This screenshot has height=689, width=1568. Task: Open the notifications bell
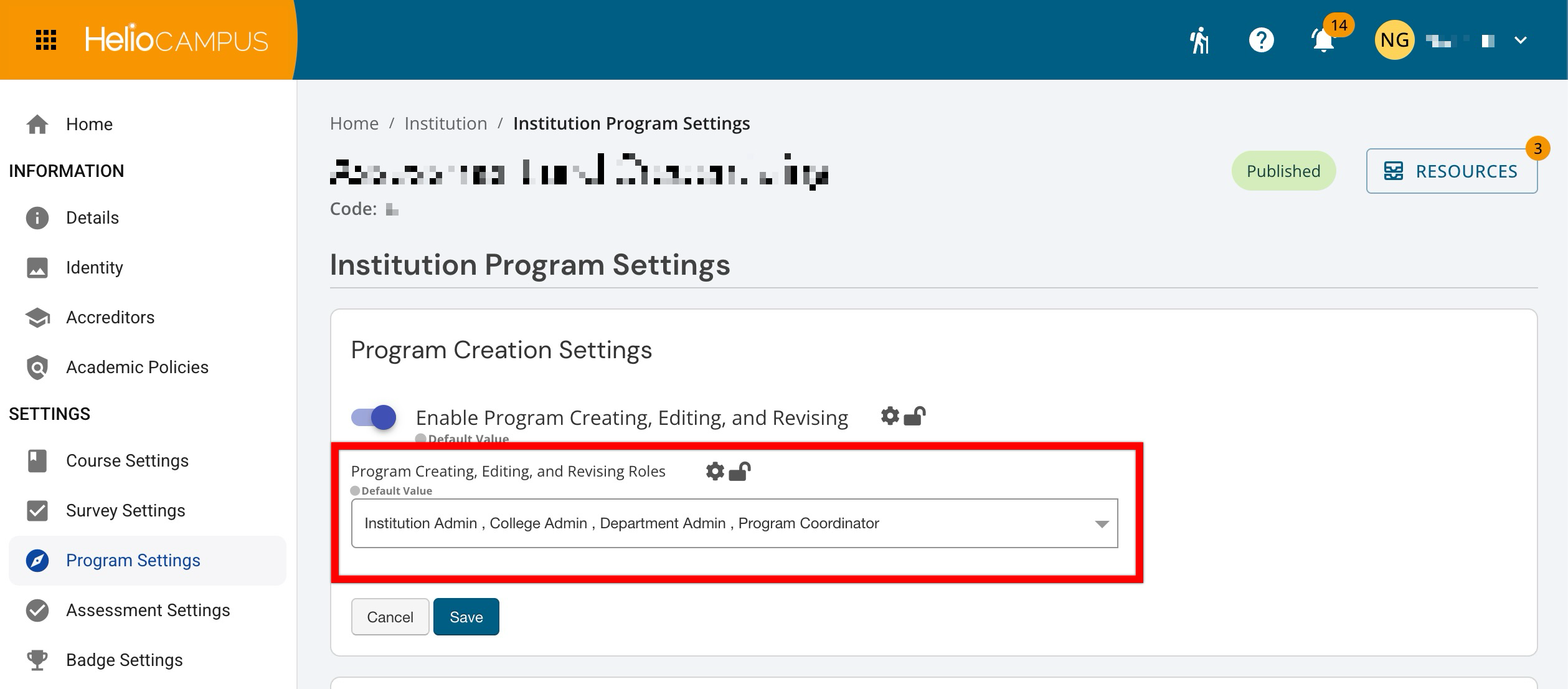click(1323, 41)
